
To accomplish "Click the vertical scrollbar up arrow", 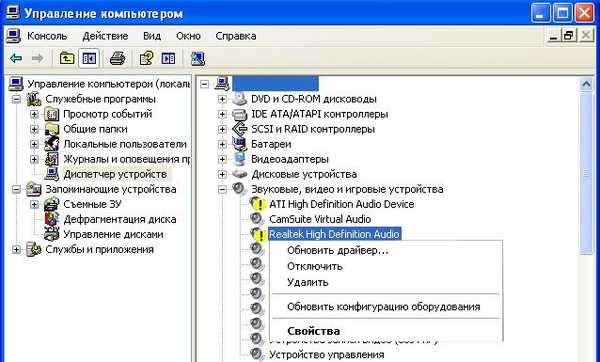I will (586, 84).
